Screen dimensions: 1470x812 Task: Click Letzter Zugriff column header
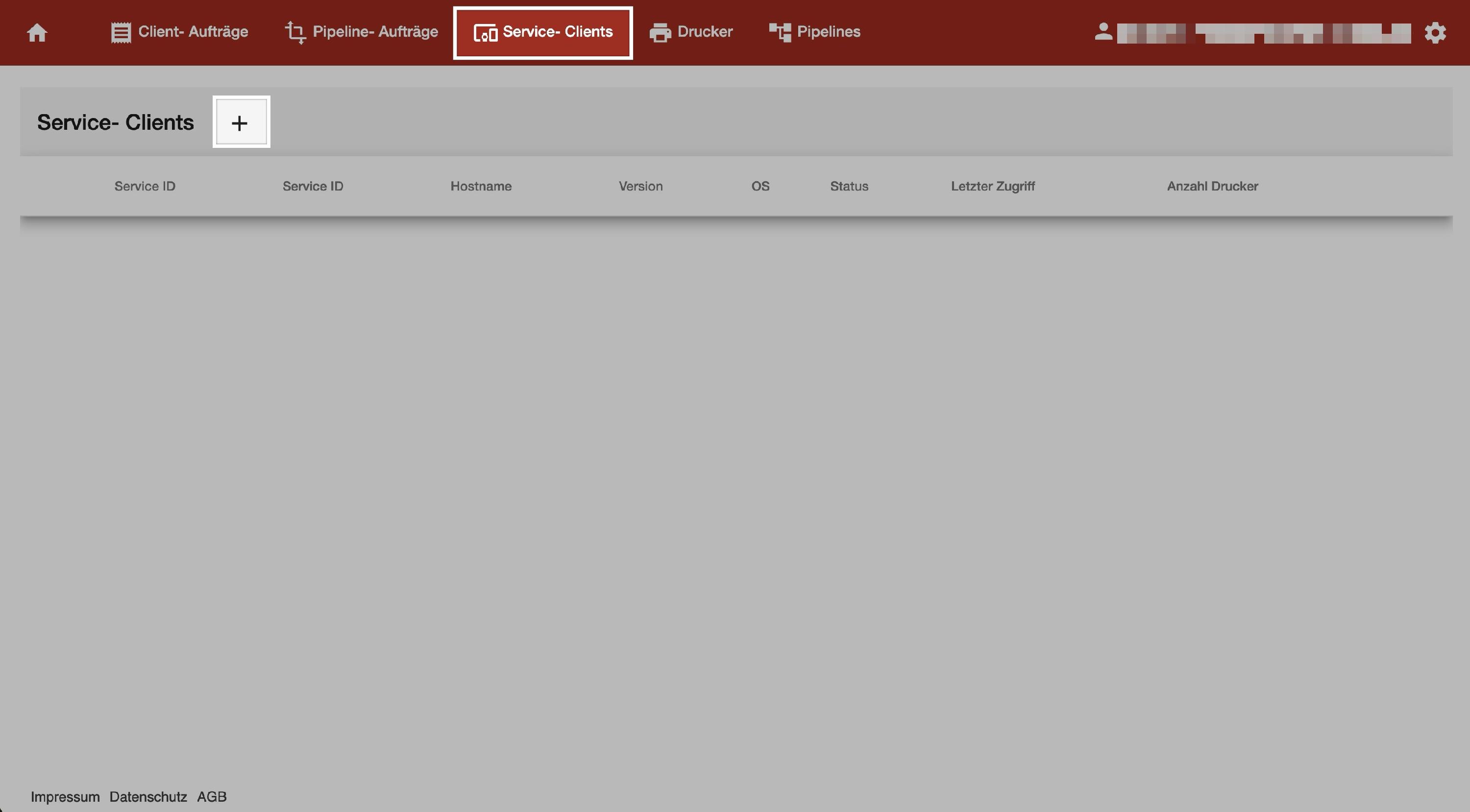[992, 186]
